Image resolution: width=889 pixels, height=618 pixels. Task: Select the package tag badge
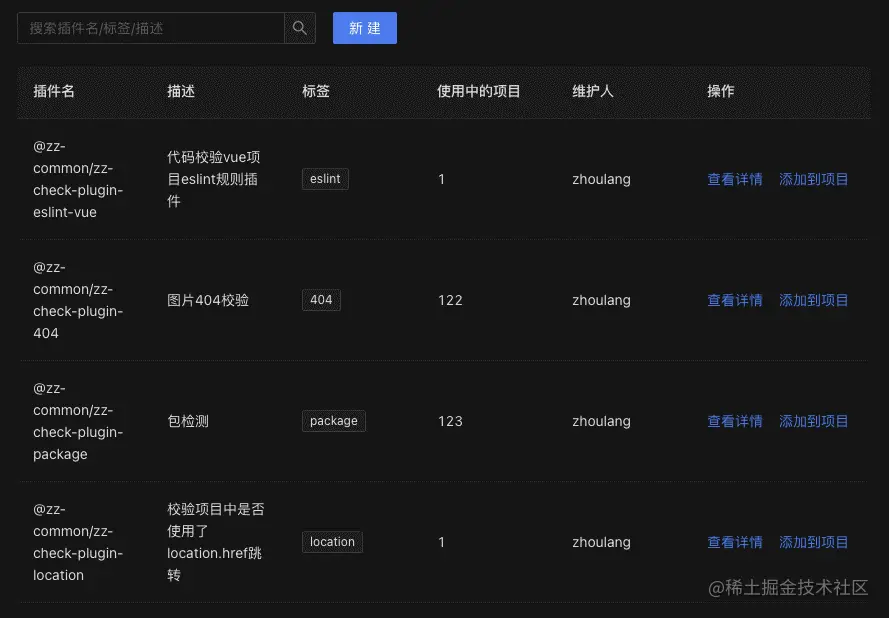334,421
